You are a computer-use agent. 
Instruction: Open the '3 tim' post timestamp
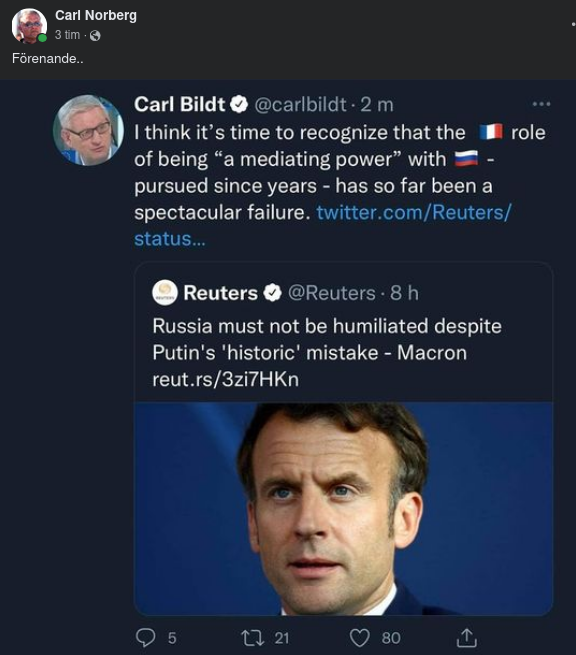click(67, 35)
